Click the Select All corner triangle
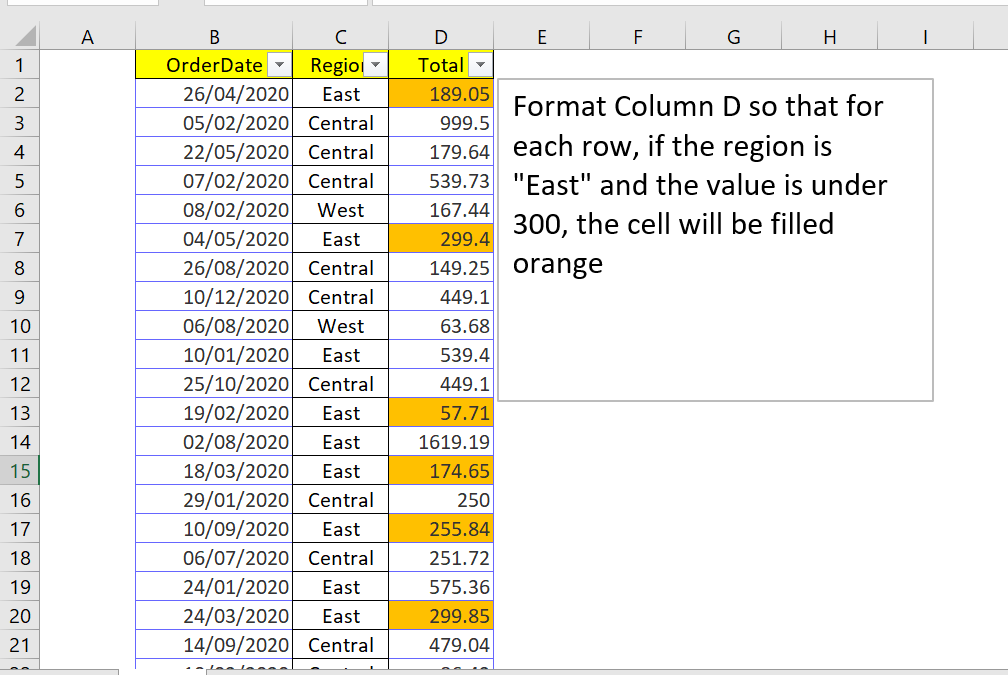The width and height of the screenshot is (1008, 675). [26, 37]
